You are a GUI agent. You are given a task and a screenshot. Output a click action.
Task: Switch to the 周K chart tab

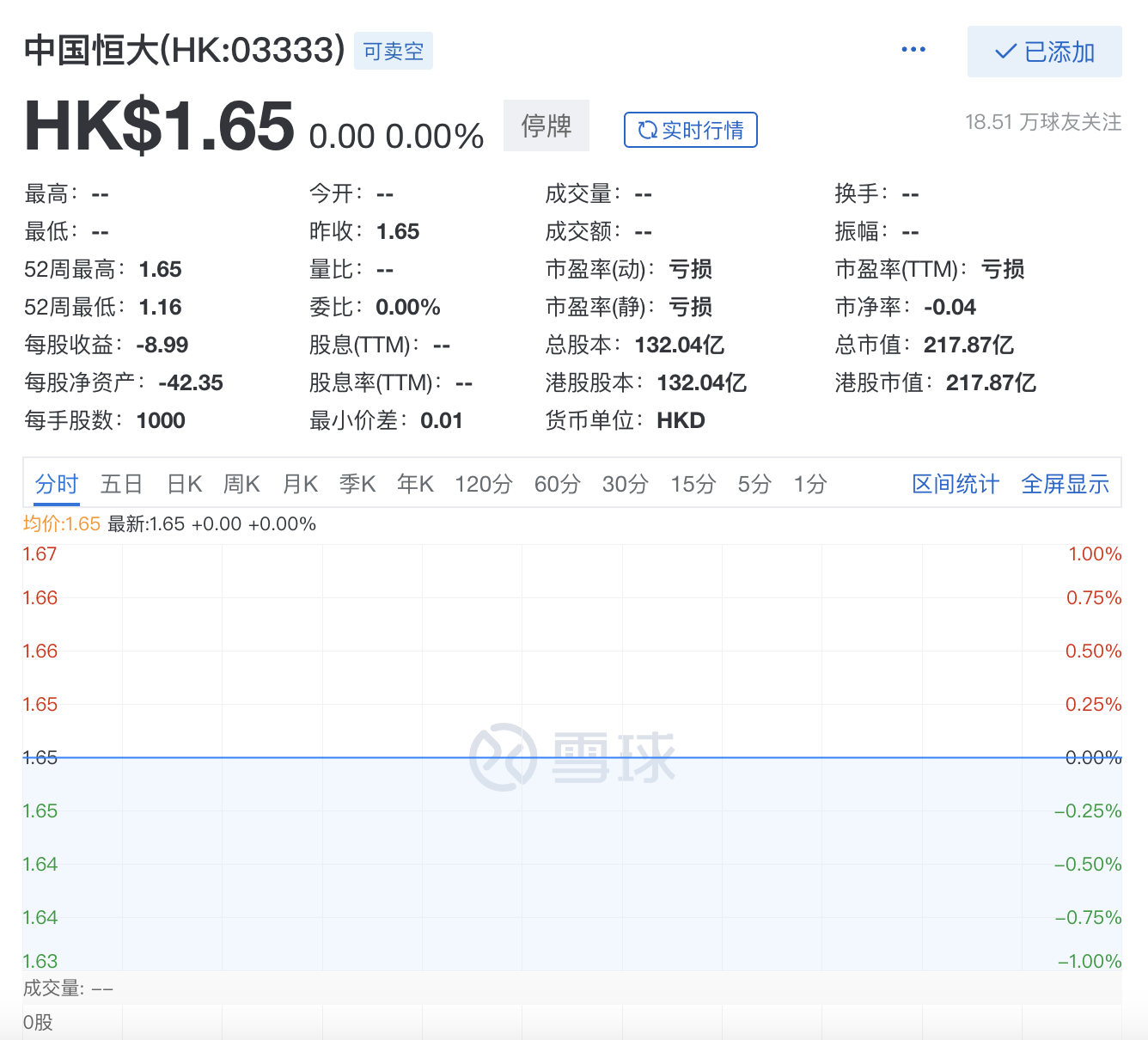coord(241,484)
